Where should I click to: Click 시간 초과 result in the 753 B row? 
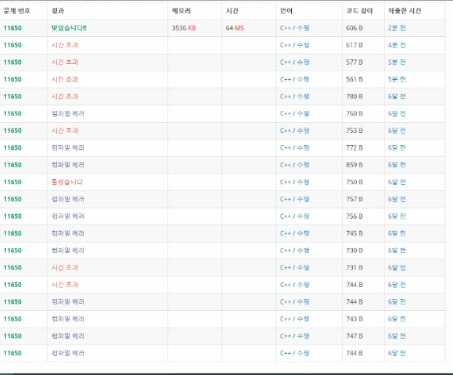click(x=65, y=131)
